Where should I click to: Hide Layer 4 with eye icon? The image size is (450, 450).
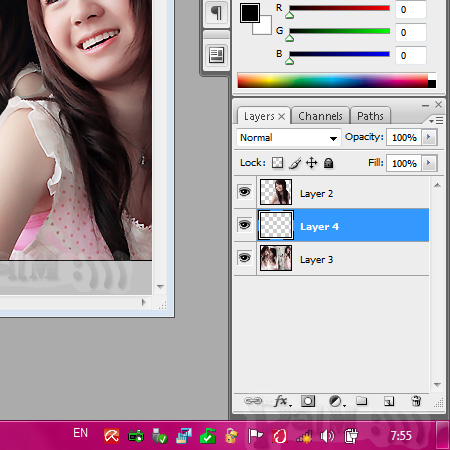[x=245, y=225]
